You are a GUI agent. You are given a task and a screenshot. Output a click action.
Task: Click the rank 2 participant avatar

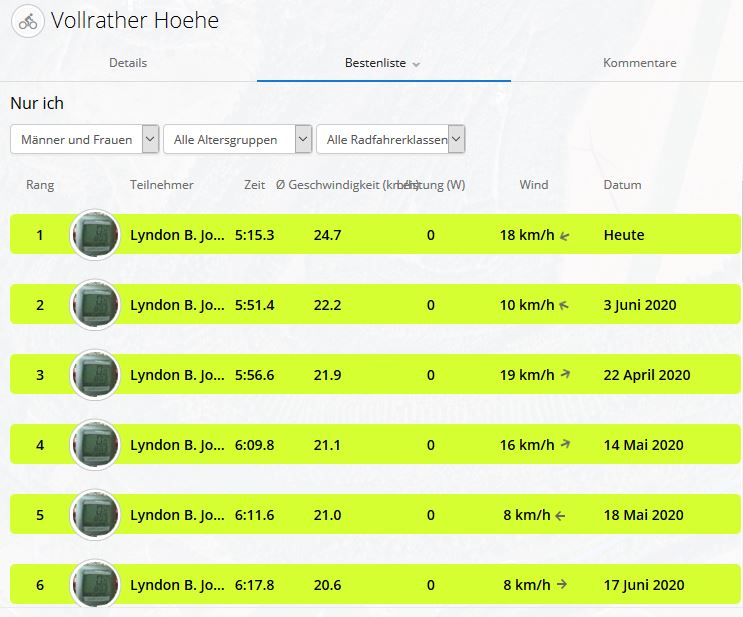(95, 305)
